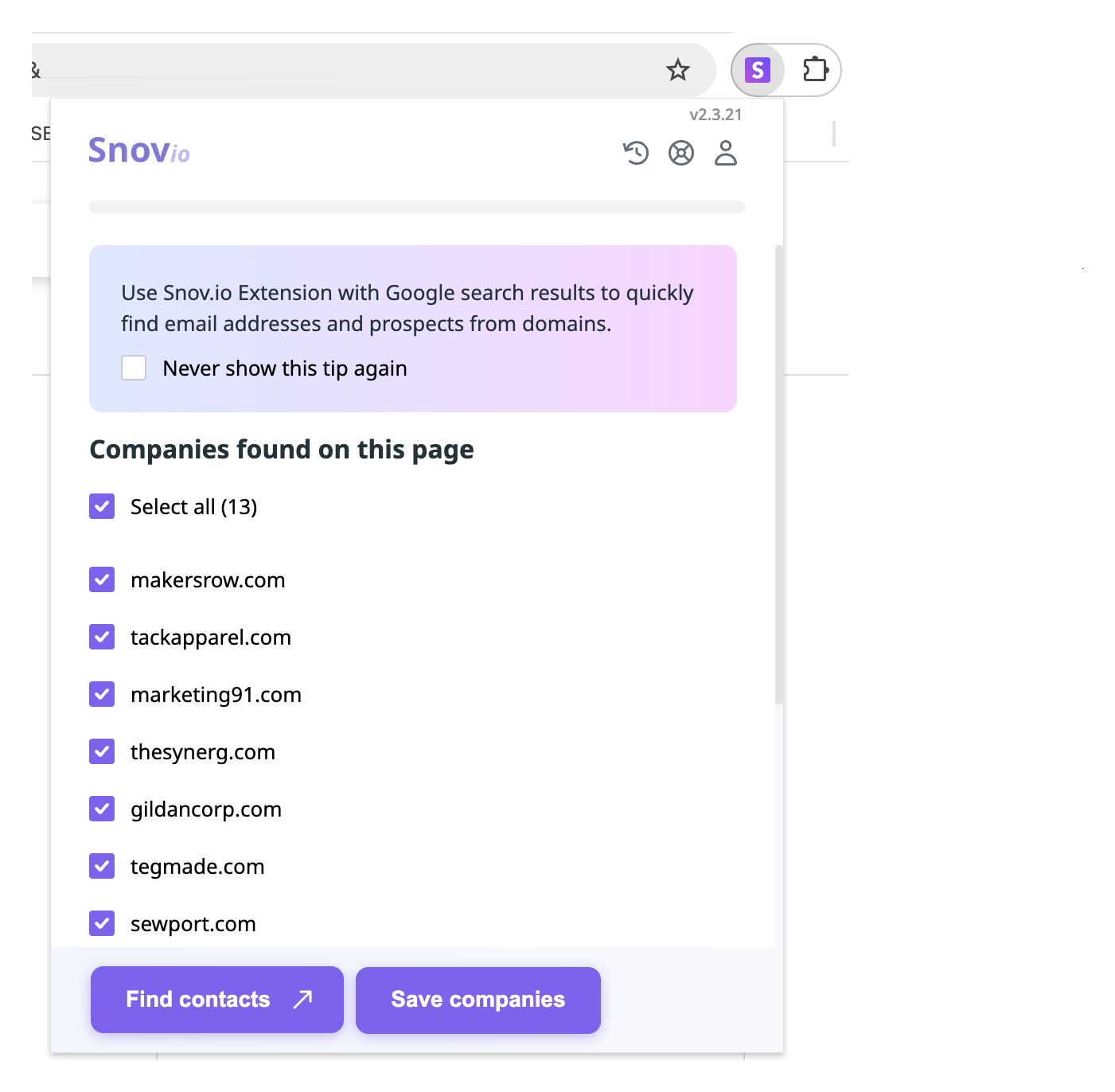Image resolution: width=1115 pixels, height=1092 pixels.
Task: Bookmark this page with the star icon
Action: [x=678, y=70]
